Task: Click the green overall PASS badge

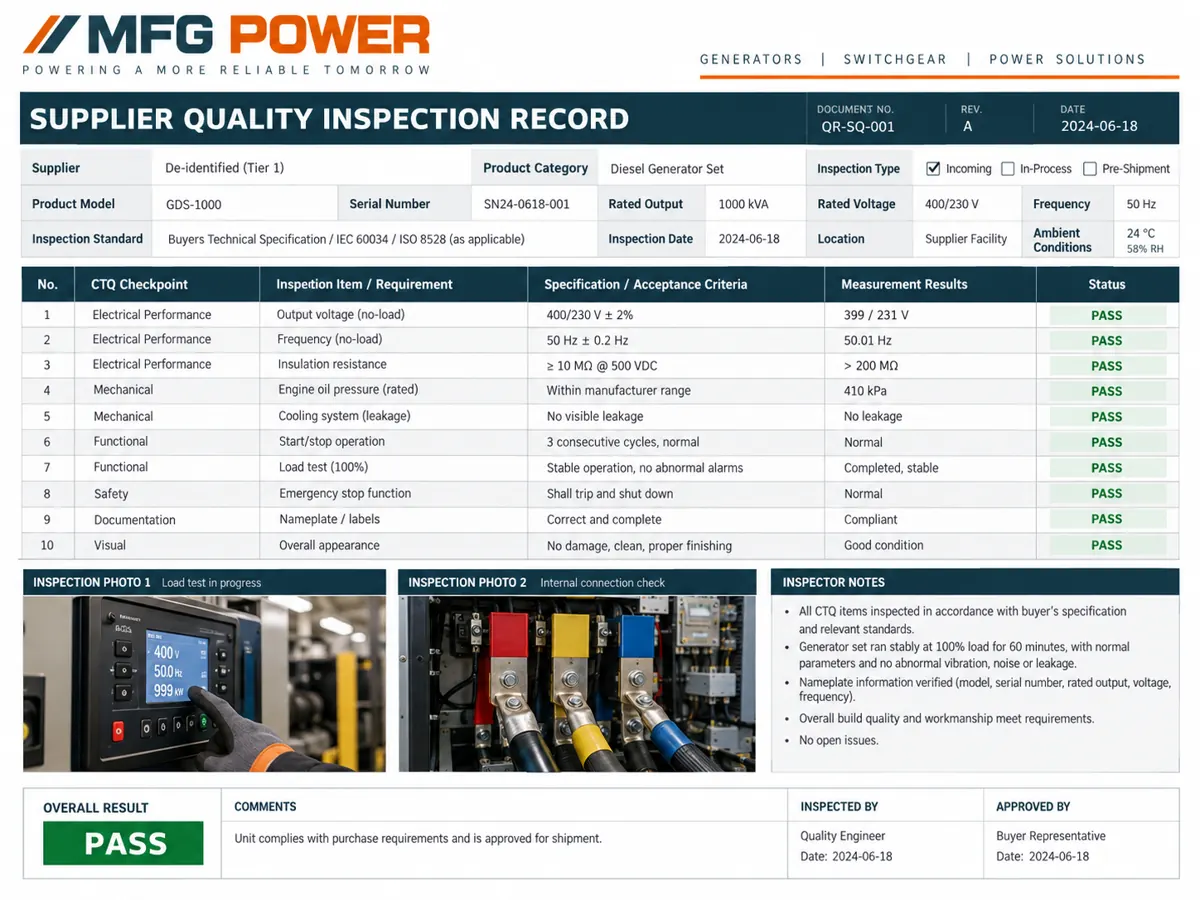Action: pos(123,843)
